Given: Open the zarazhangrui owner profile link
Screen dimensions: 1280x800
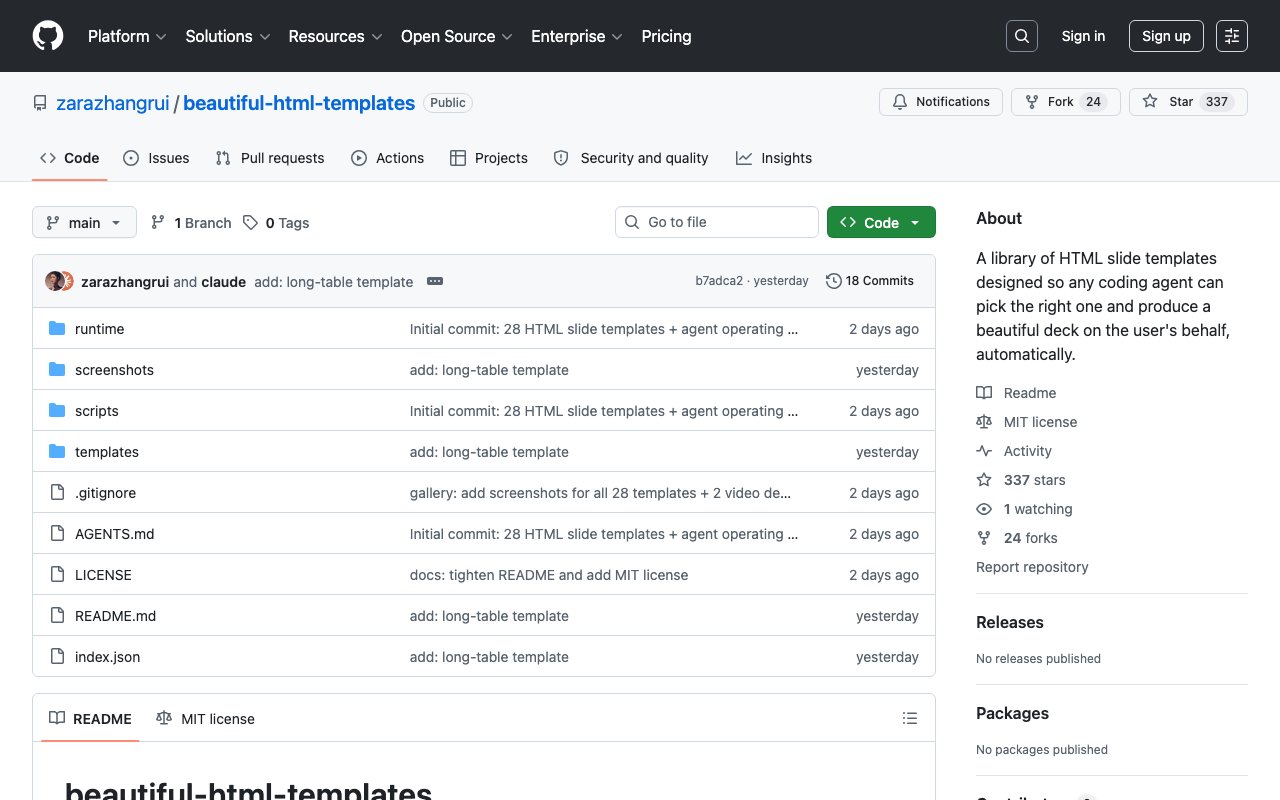Looking at the screenshot, I should pyautogui.click(x=113, y=103).
